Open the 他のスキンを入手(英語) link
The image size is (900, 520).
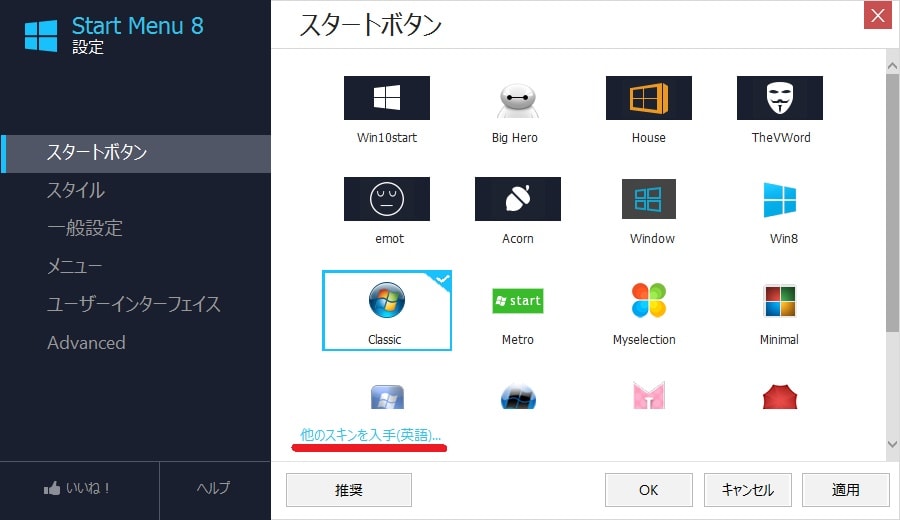pyautogui.click(x=370, y=435)
